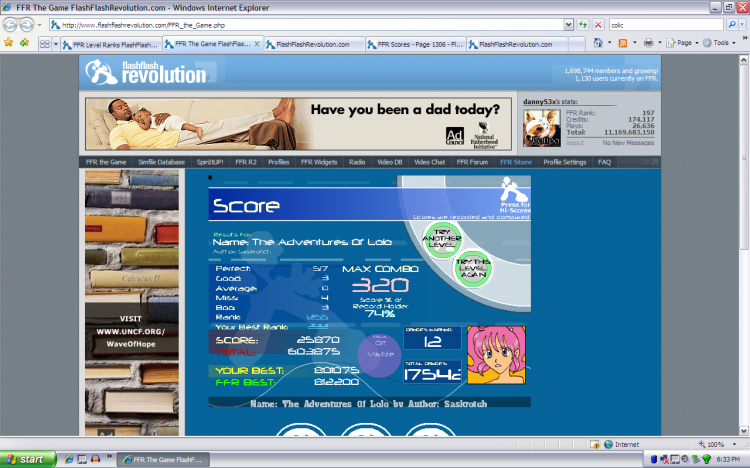This screenshot has height=468, width=750.
Task: Toggle the Visible on/off circle
Action: (x=379, y=355)
